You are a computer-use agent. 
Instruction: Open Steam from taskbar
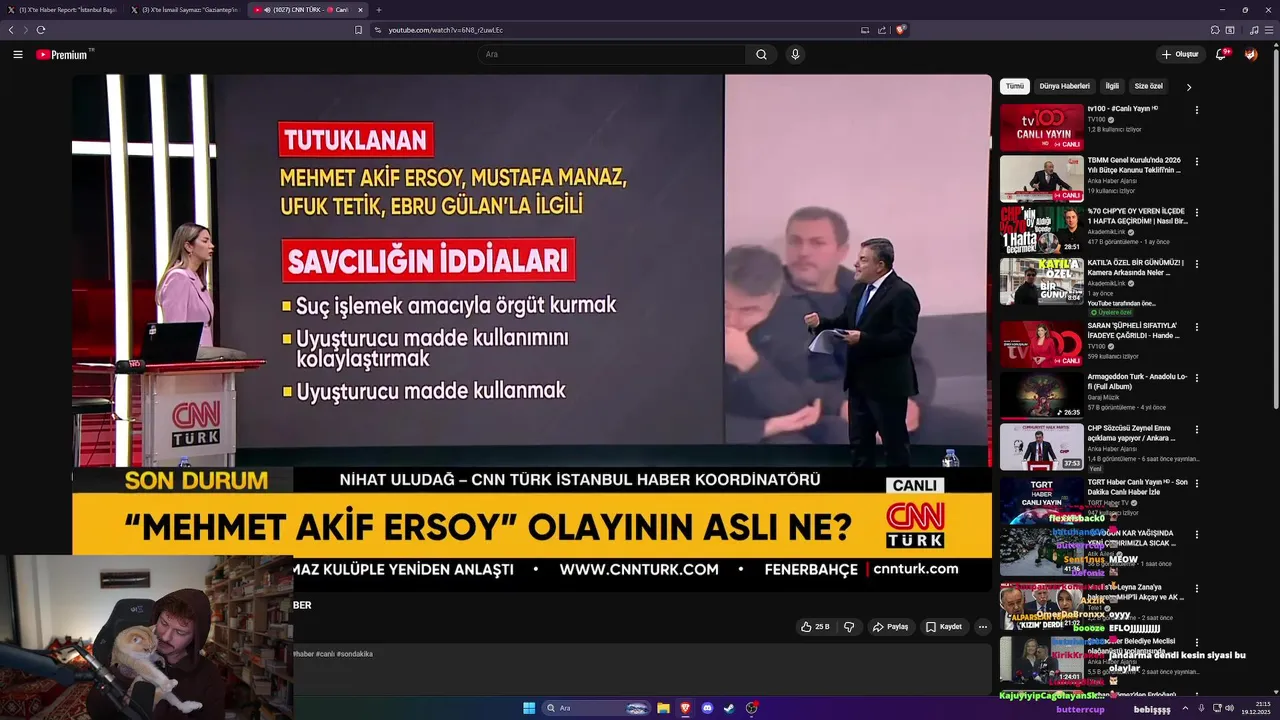click(729, 708)
